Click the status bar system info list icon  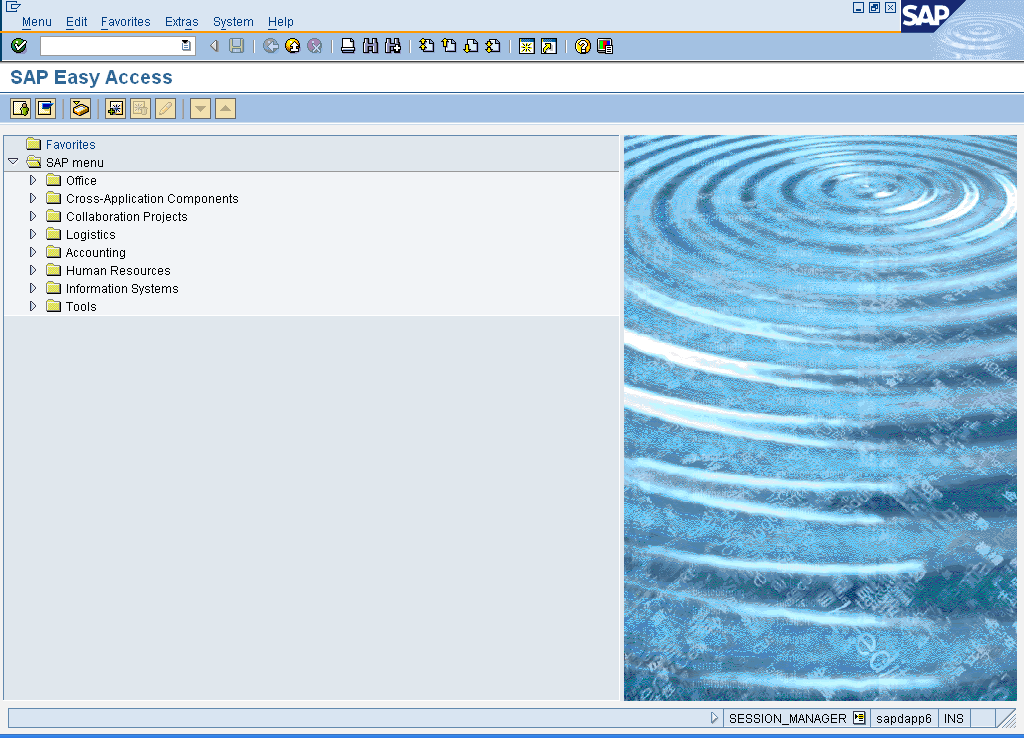[859, 718]
